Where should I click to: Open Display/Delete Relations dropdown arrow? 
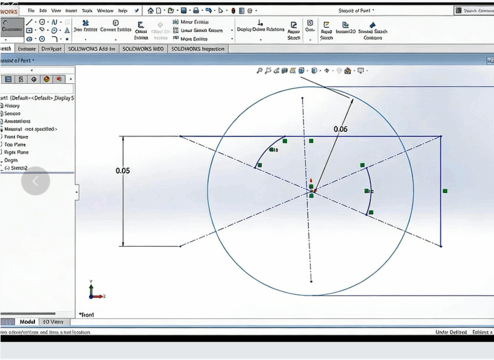click(260, 39)
